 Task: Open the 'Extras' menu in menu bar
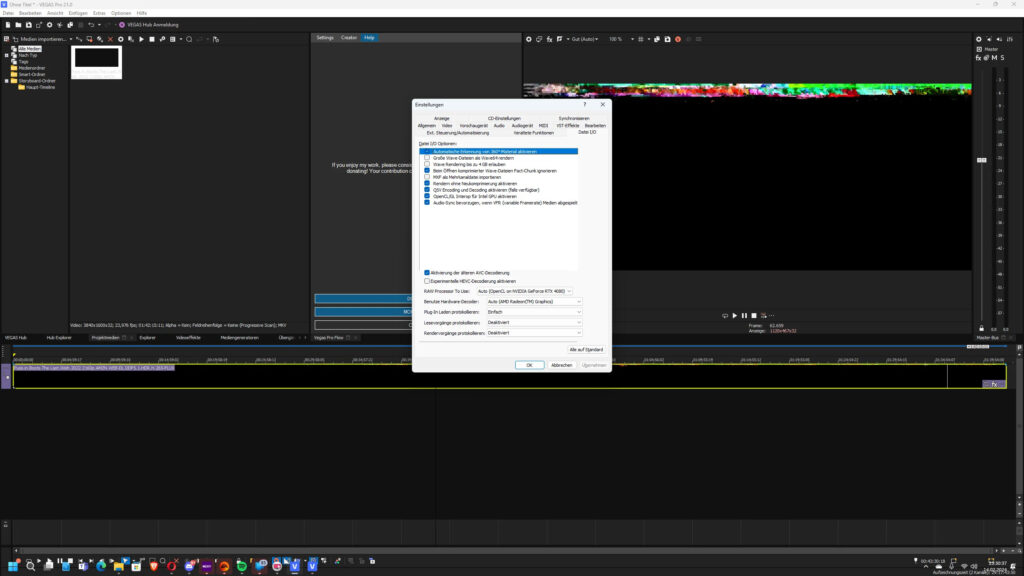99,13
